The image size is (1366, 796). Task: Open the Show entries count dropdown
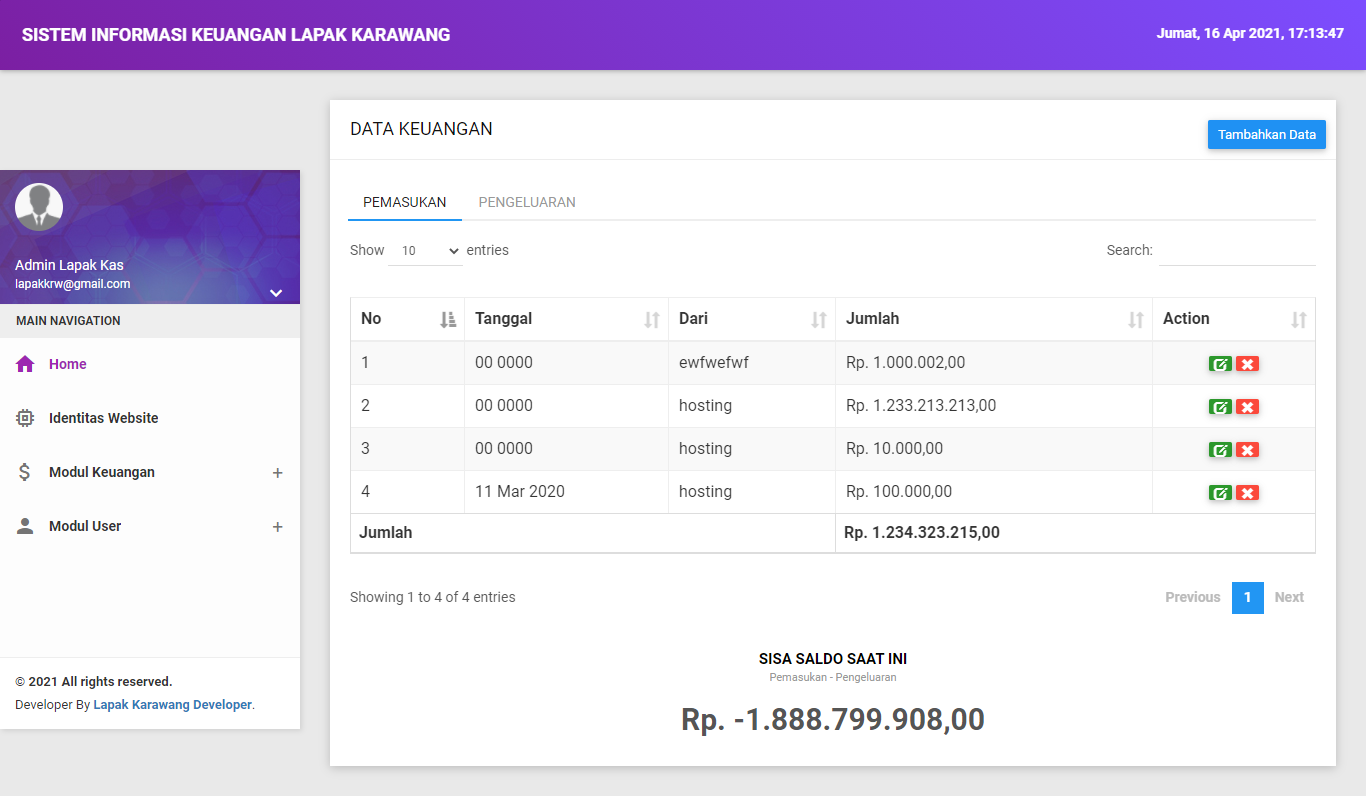[x=426, y=251]
